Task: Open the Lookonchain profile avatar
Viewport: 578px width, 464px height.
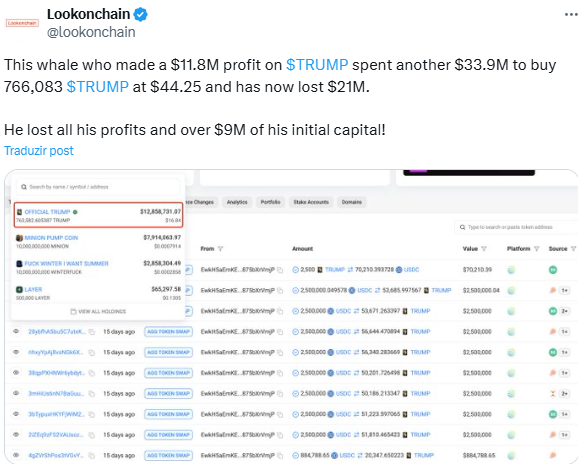Action: click(22, 23)
